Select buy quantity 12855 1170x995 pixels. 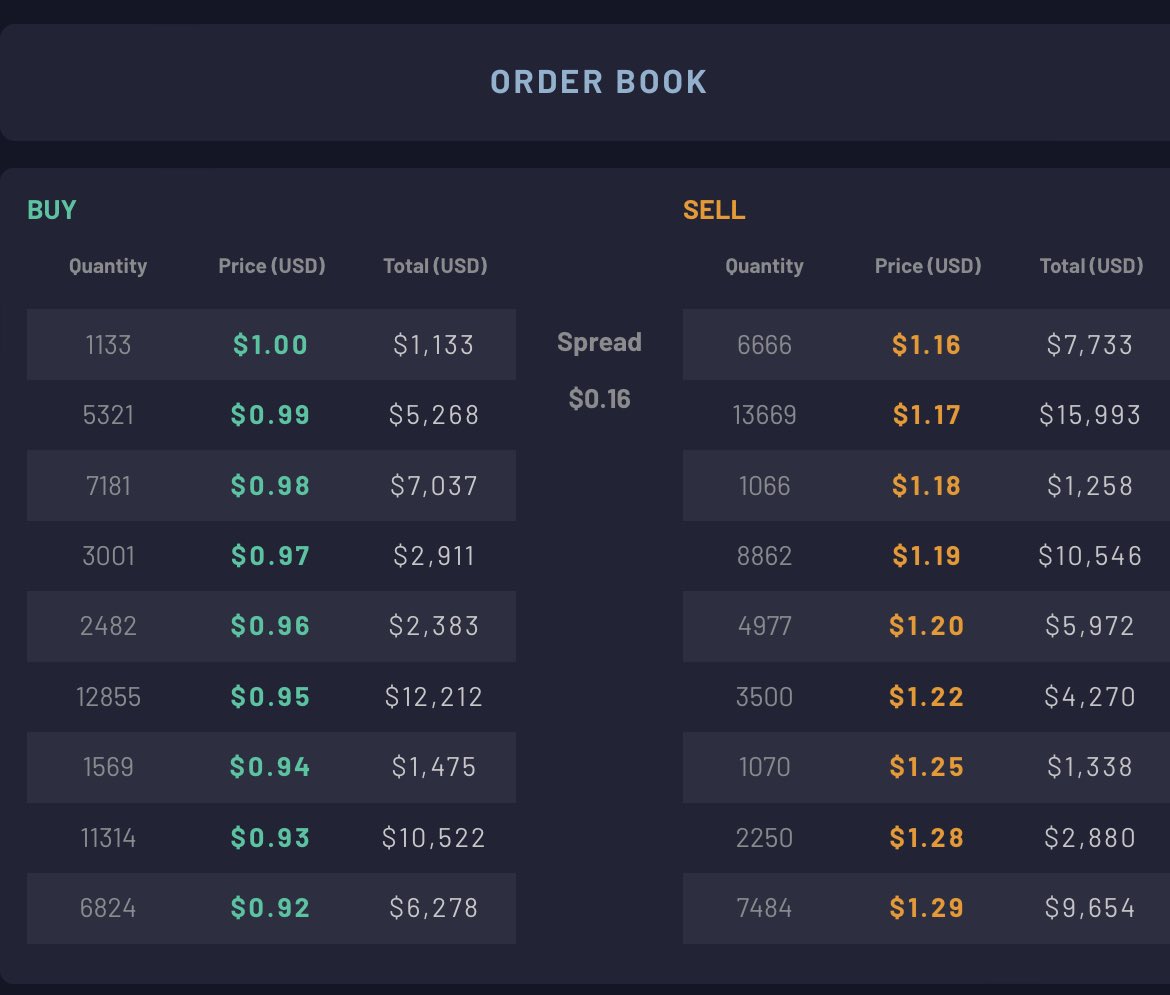(x=108, y=697)
